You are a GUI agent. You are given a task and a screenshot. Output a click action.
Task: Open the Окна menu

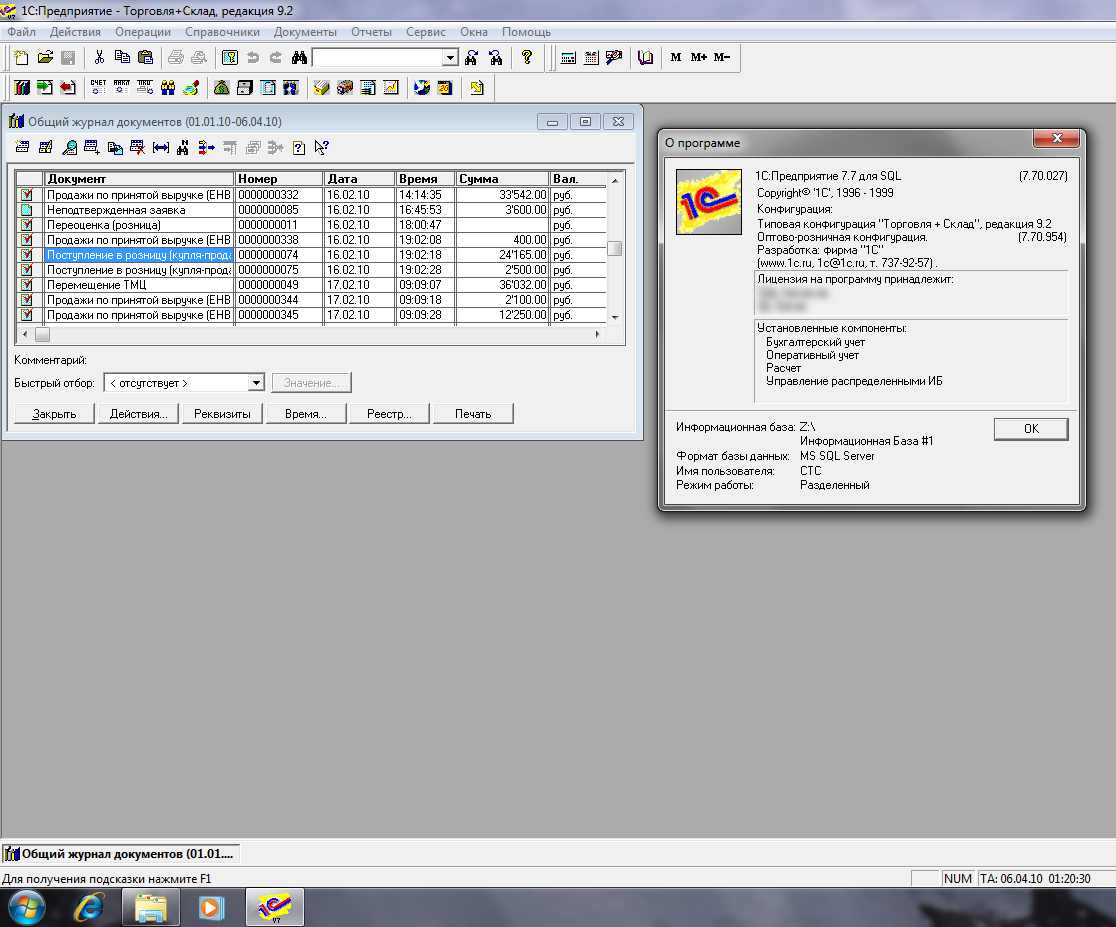click(474, 32)
